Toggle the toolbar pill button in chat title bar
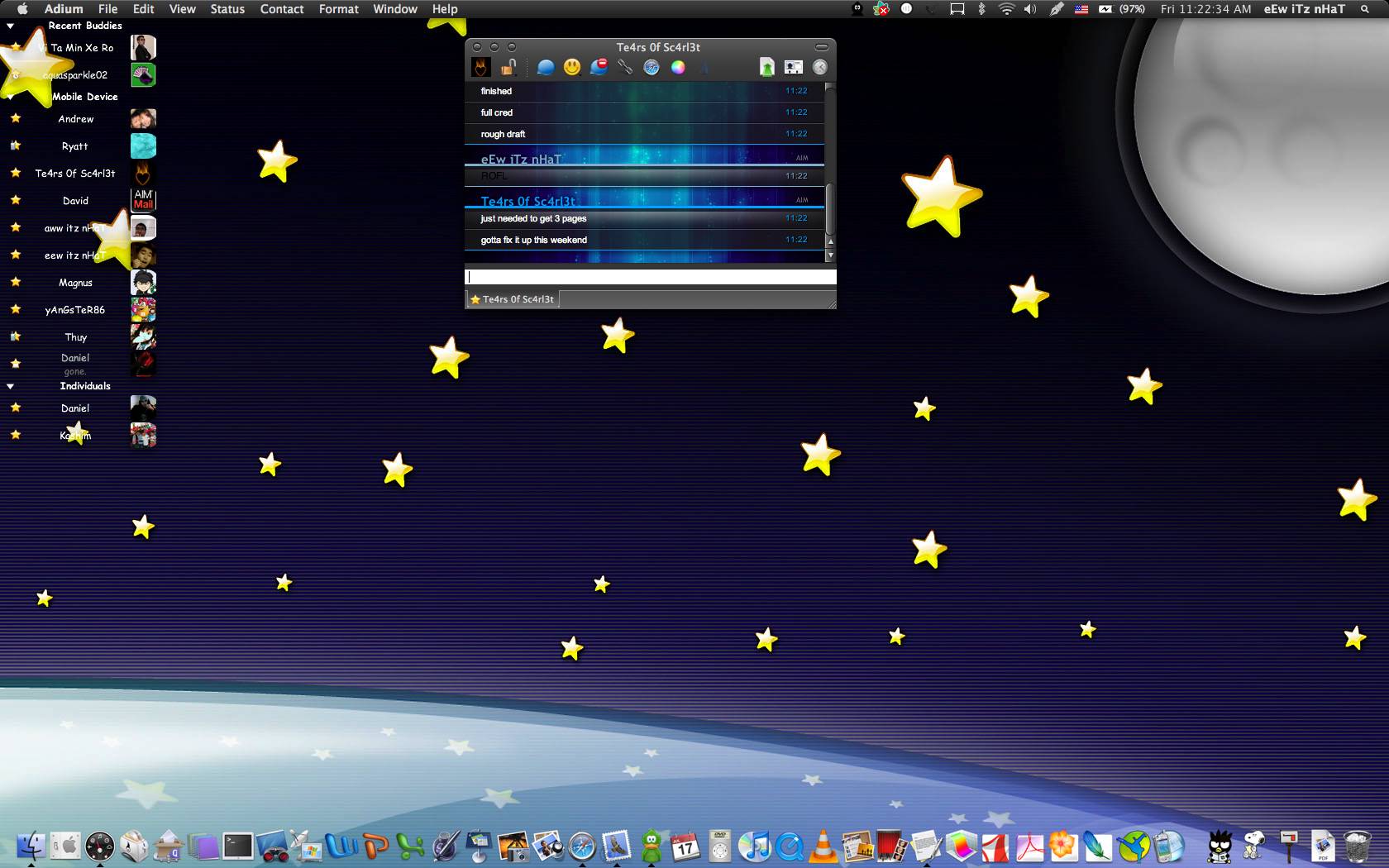 pyautogui.click(x=822, y=47)
